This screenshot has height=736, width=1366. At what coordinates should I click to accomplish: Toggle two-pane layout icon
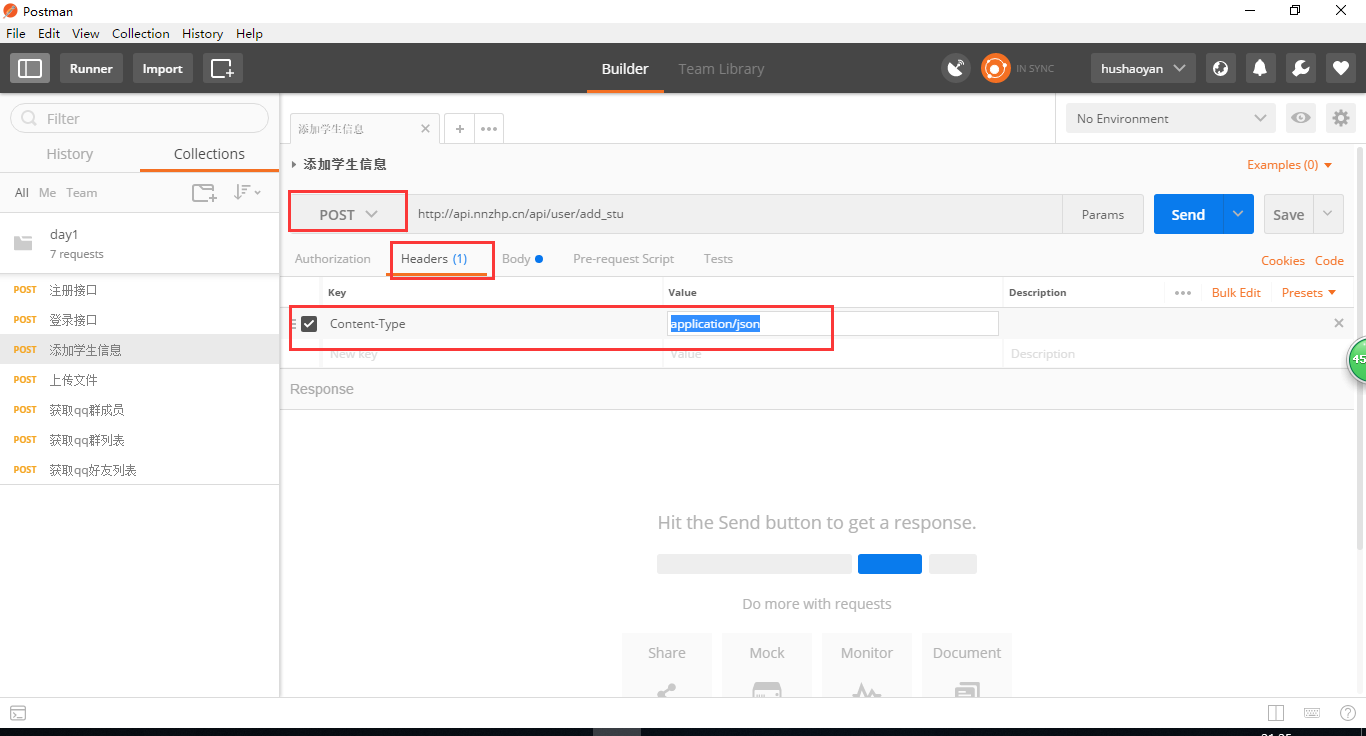(1276, 713)
